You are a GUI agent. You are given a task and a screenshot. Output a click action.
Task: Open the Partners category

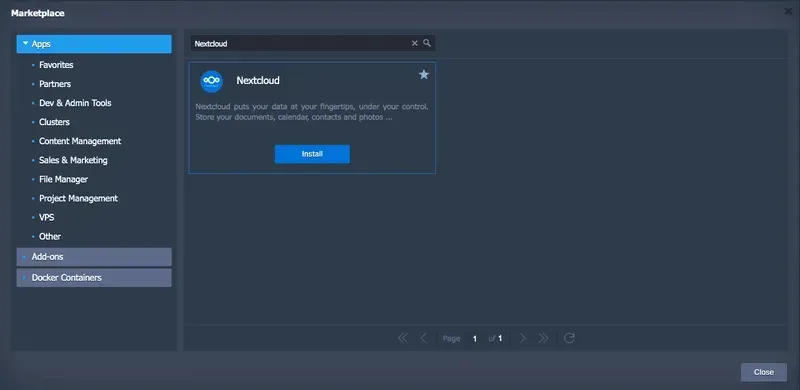(x=55, y=84)
